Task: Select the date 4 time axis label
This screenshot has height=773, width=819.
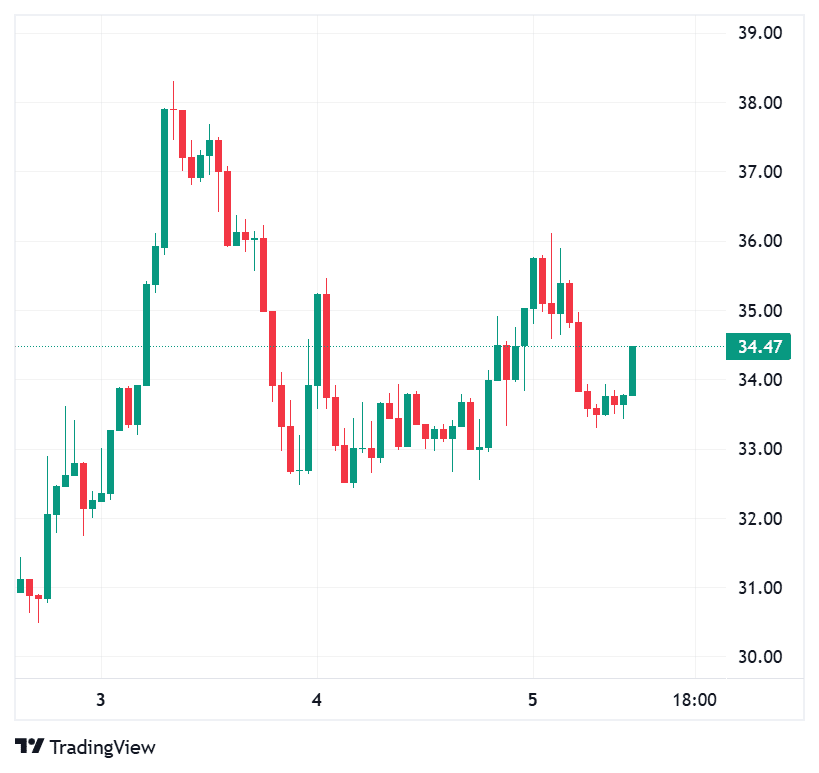Action: click(x=317, y=700)
